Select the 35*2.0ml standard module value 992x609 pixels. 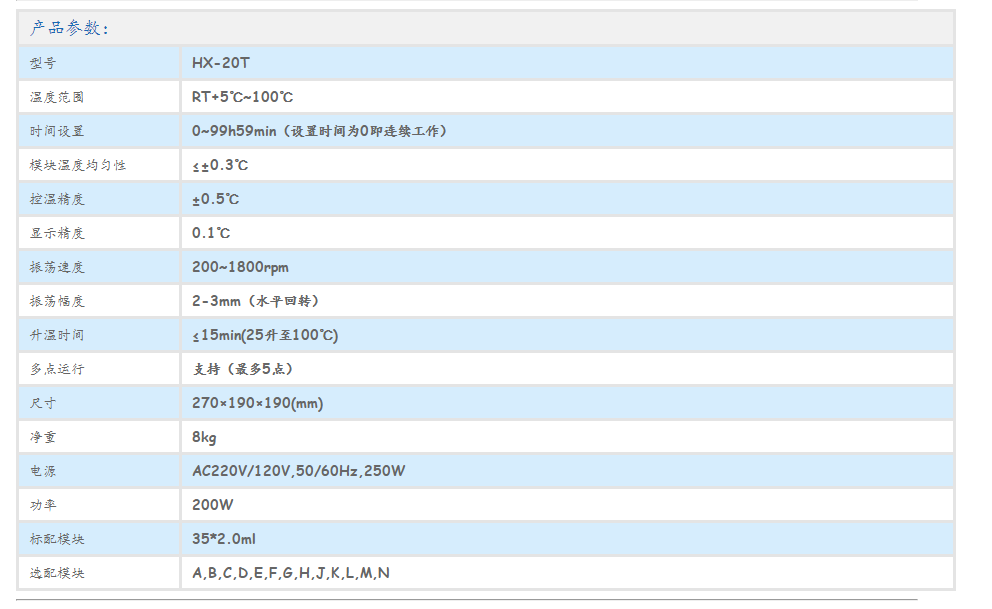(224, 539)
